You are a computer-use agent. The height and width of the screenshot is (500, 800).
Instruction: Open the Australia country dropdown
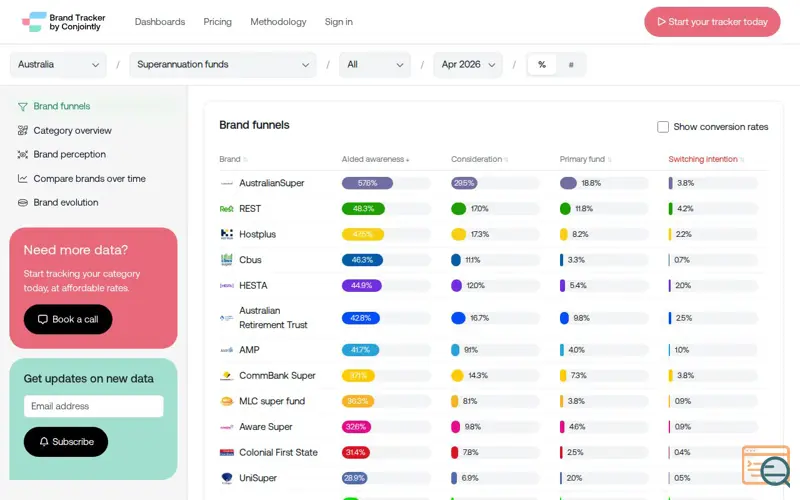(58, 65)
